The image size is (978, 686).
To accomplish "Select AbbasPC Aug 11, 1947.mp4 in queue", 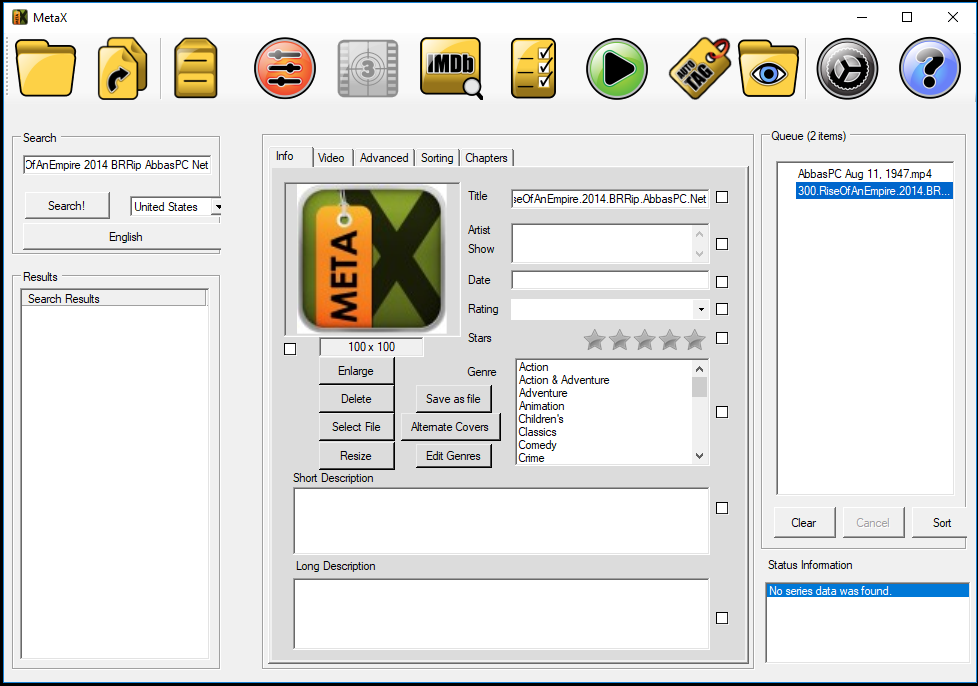I will point(864,173).
